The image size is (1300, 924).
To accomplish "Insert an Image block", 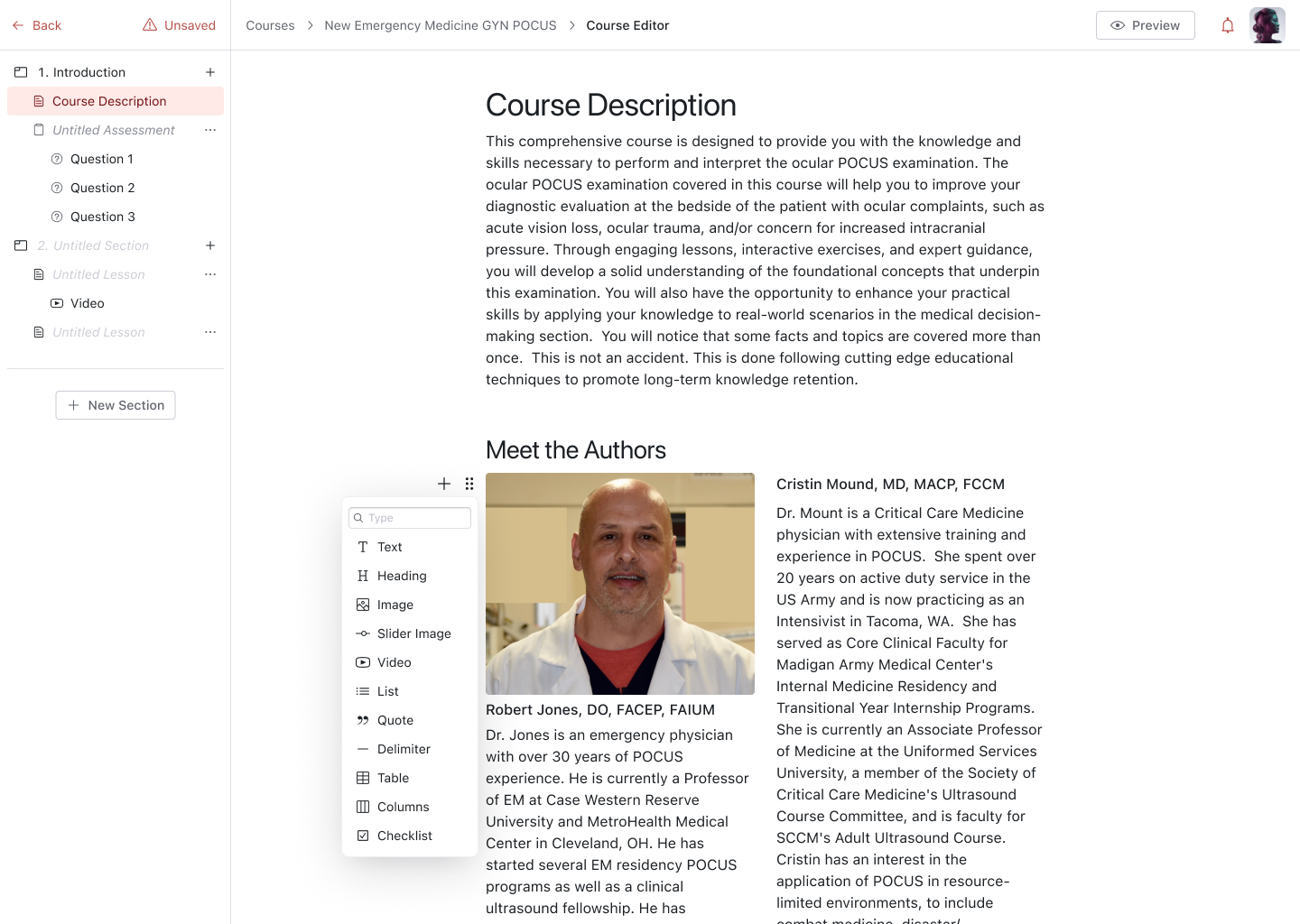I will point(410,605).
